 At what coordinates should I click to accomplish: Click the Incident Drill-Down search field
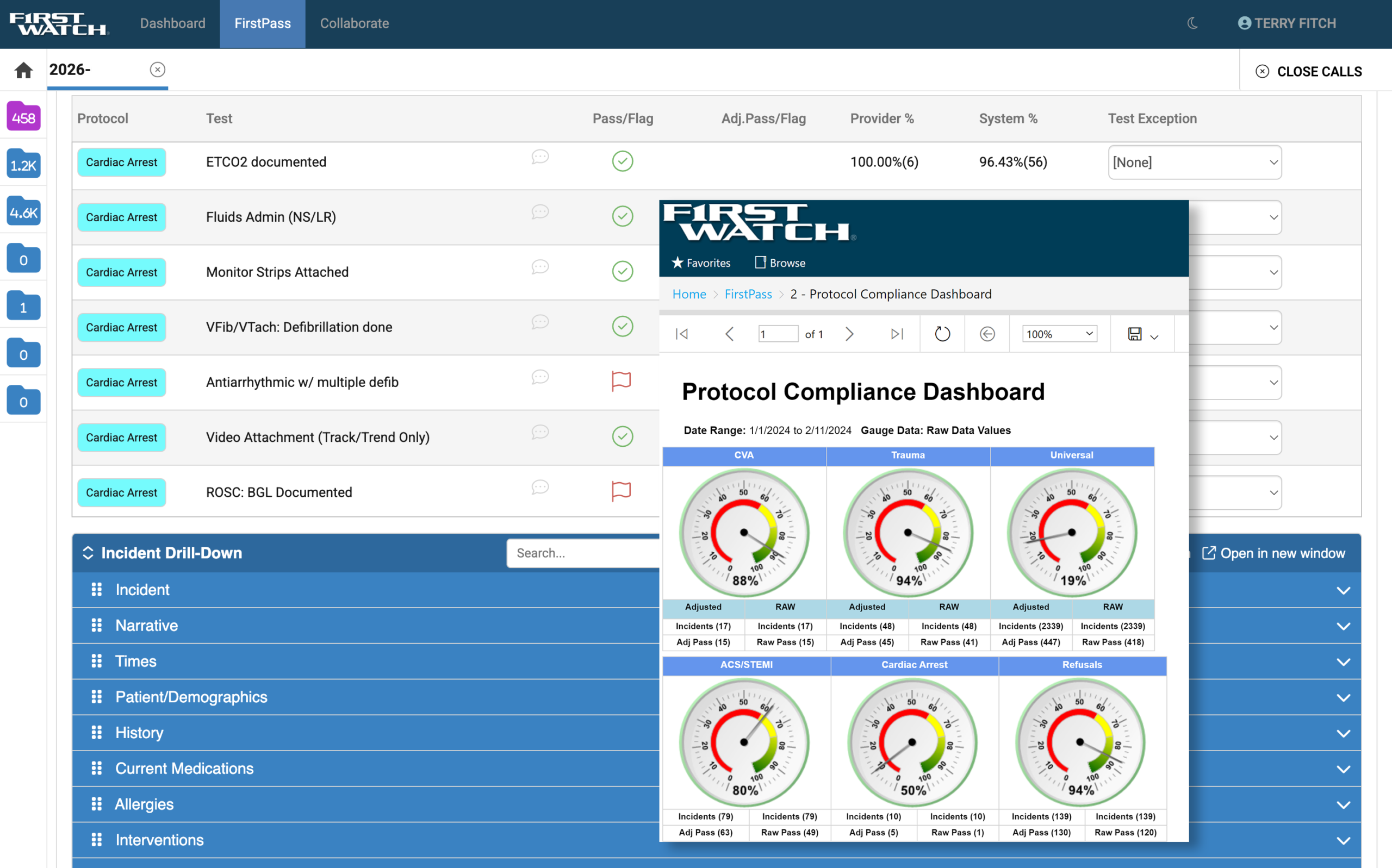point(583,553)
